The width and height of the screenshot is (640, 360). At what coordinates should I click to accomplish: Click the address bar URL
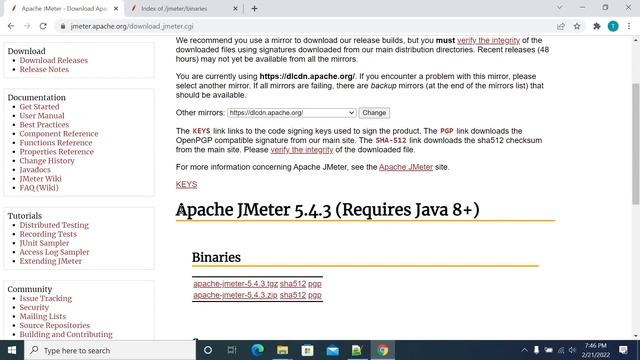tap(132, 26)
